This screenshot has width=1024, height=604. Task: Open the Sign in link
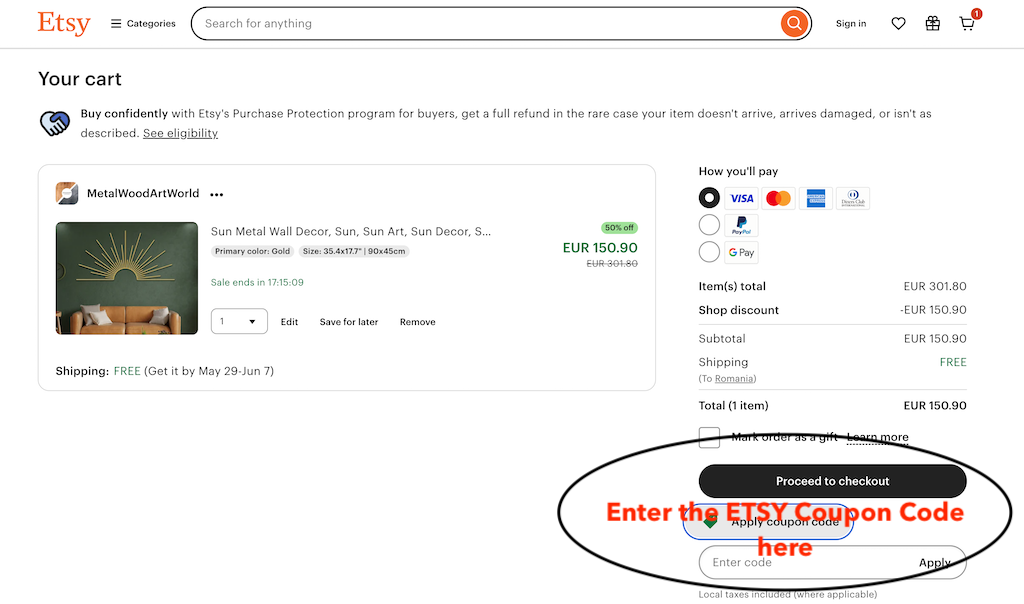[x=851, y=24]
